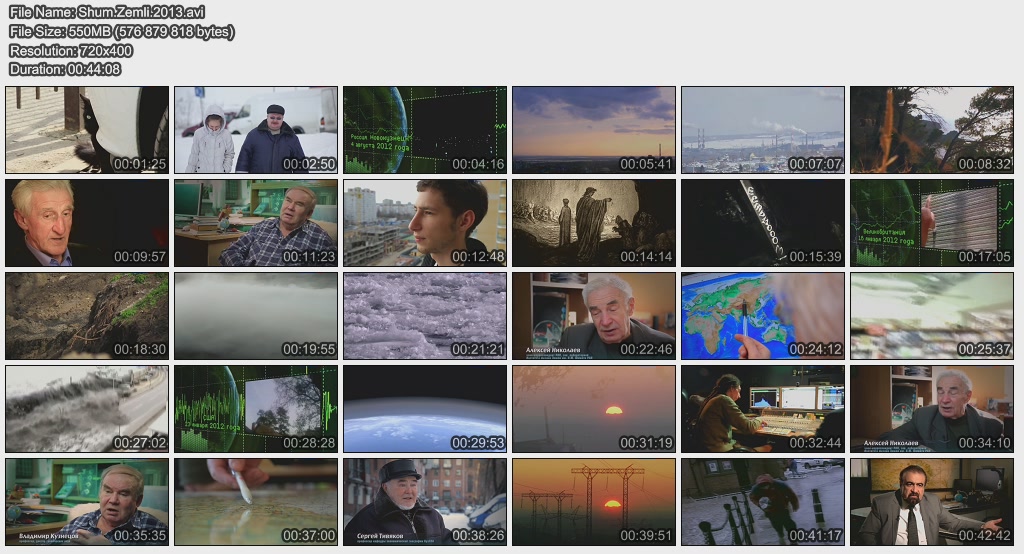Click the Duration 00:44:08 text line

(65, 69)
